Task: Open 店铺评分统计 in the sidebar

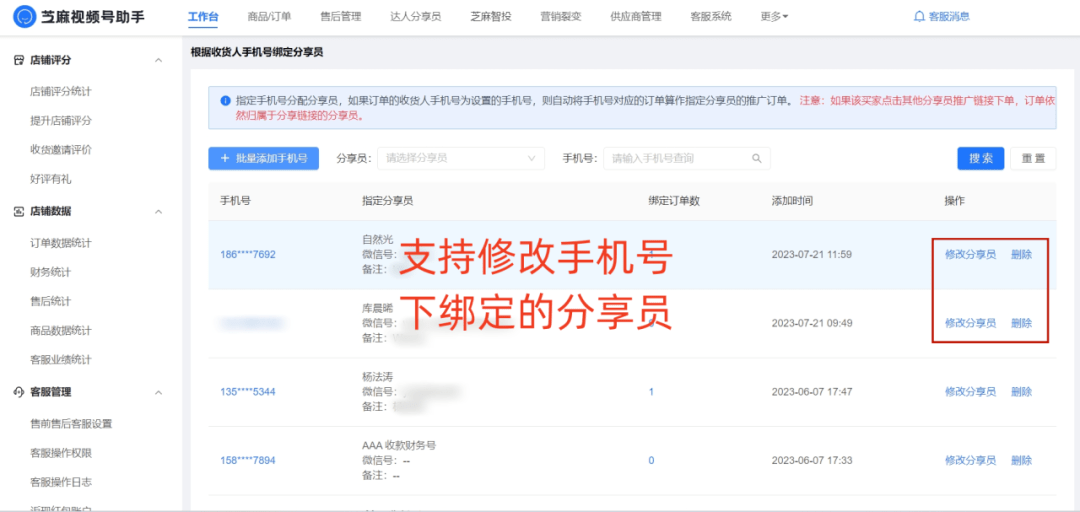Action: [x=61, y=91]
